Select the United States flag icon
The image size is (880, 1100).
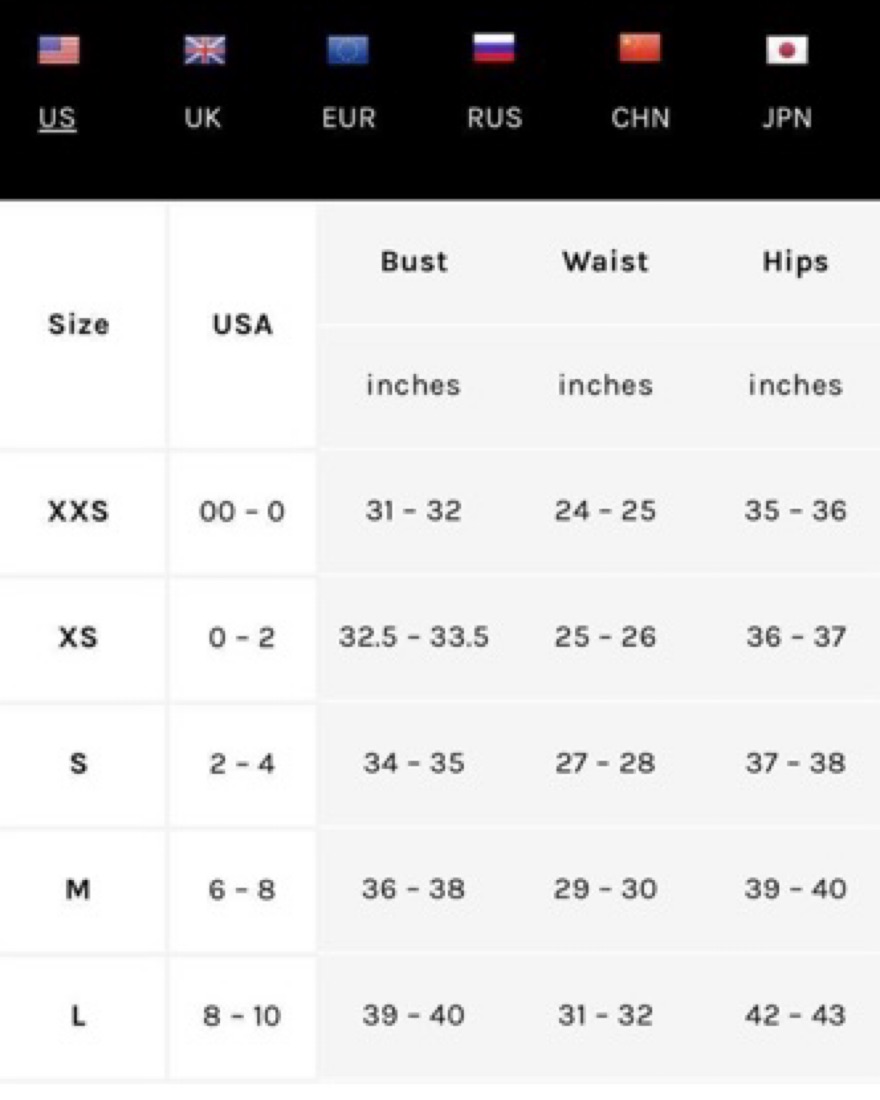pyautogui.click(x=59, y=50)
